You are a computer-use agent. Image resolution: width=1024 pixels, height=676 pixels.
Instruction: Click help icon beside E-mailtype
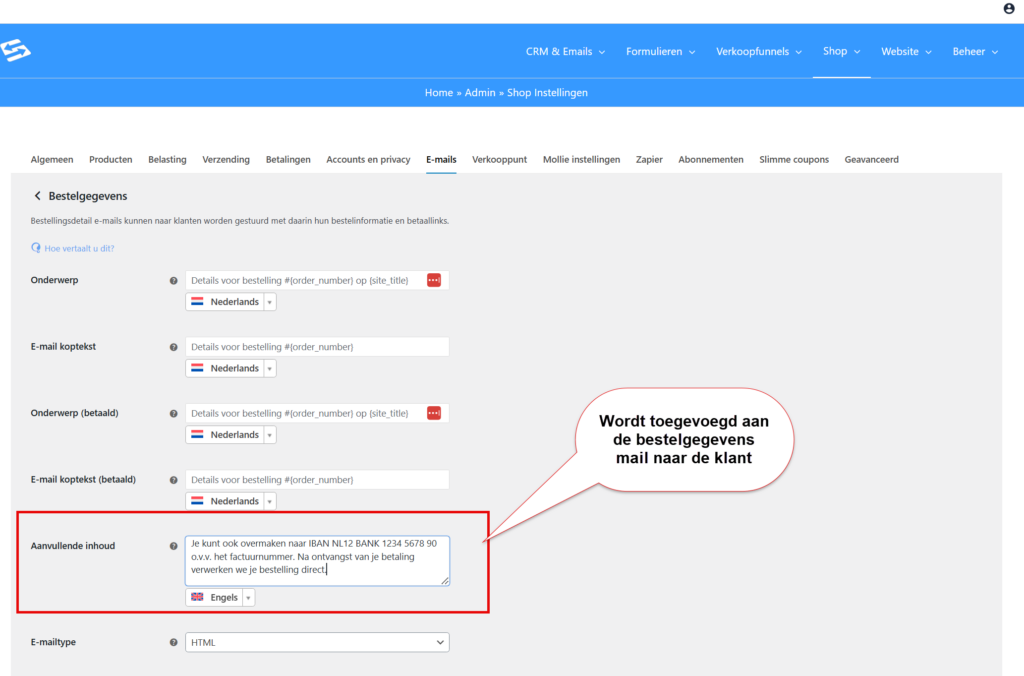[174, 643]
